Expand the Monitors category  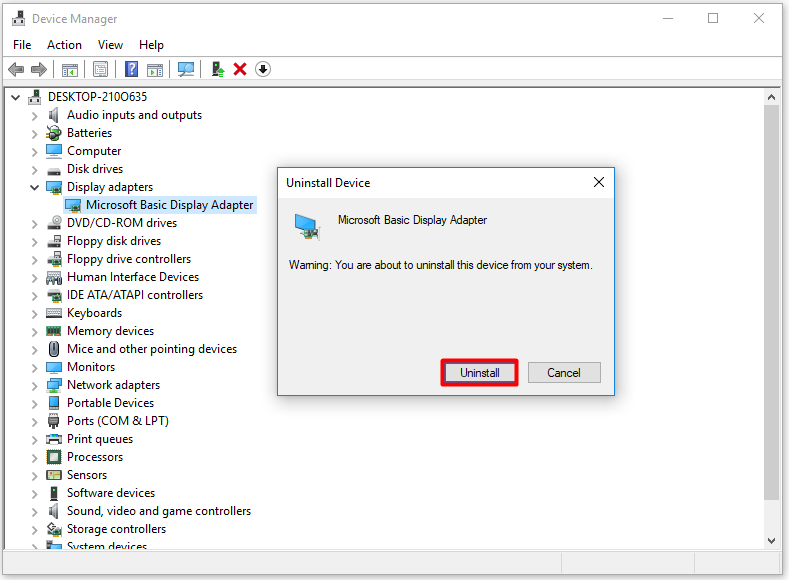coord(34,367)
